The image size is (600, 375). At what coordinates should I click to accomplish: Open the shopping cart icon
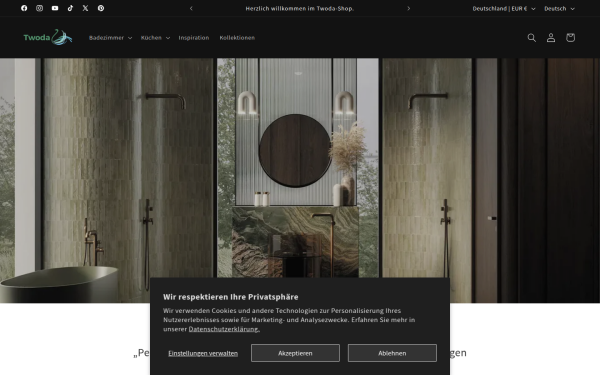[570, 38]
